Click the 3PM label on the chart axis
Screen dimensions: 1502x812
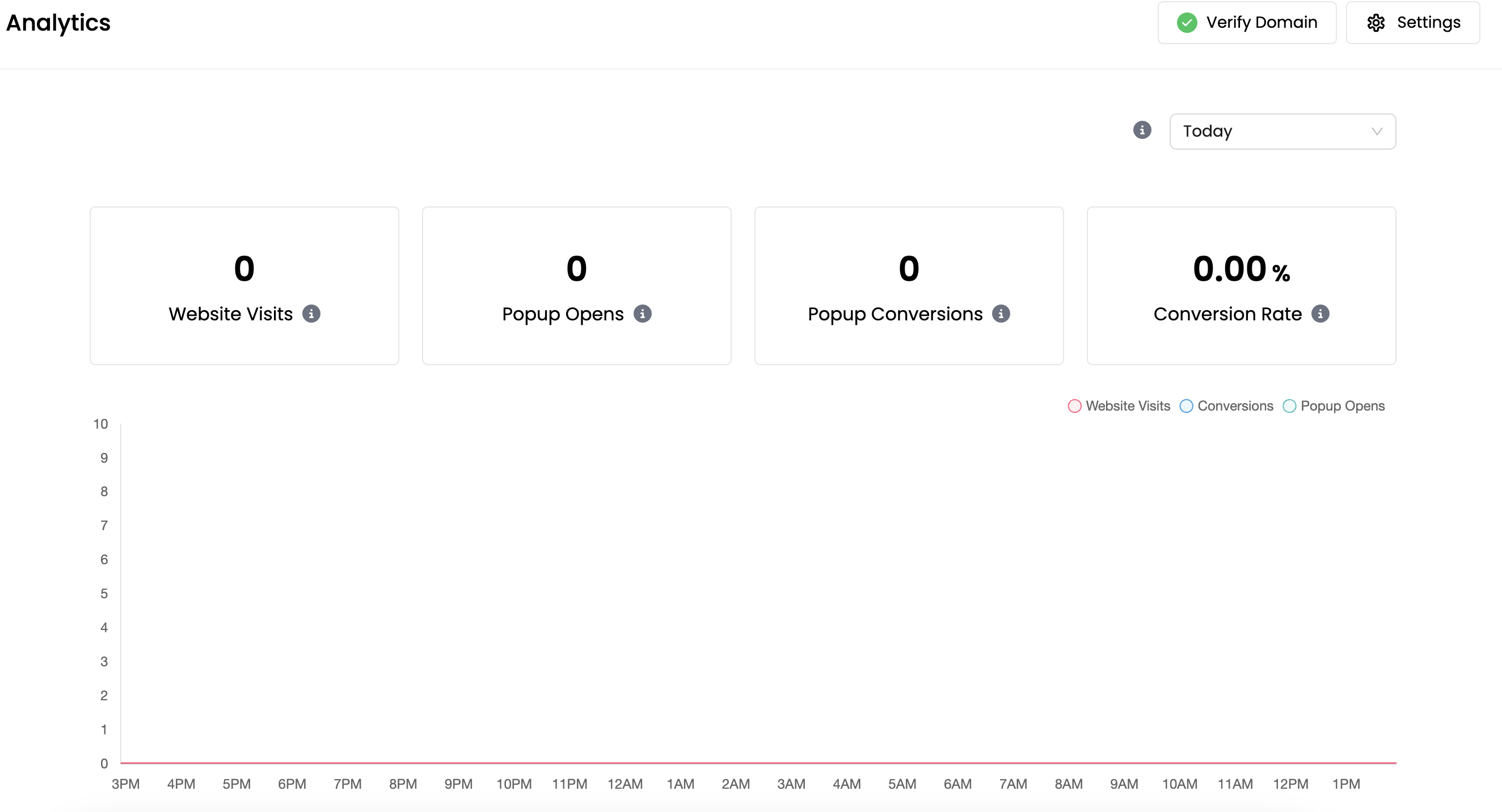pos(125,784)
